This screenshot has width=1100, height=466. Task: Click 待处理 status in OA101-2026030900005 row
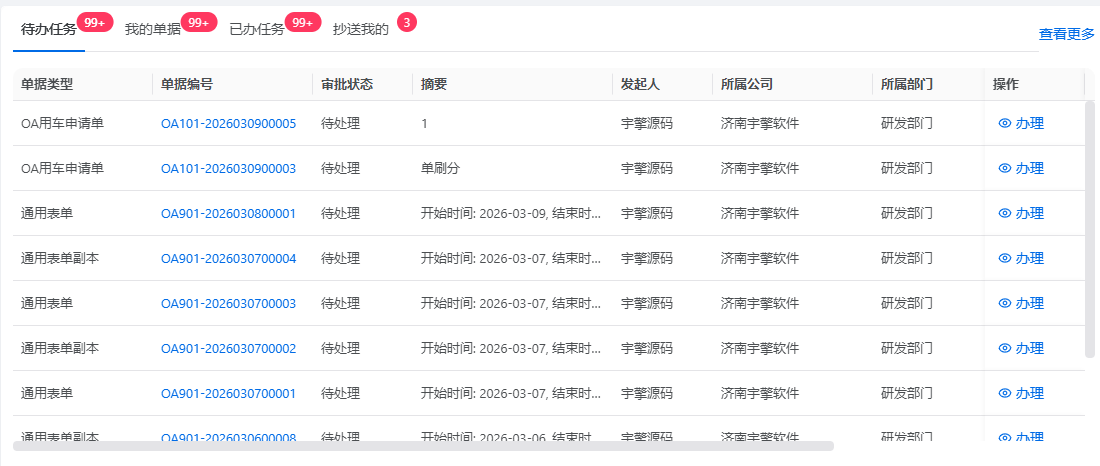click(340, 124)
